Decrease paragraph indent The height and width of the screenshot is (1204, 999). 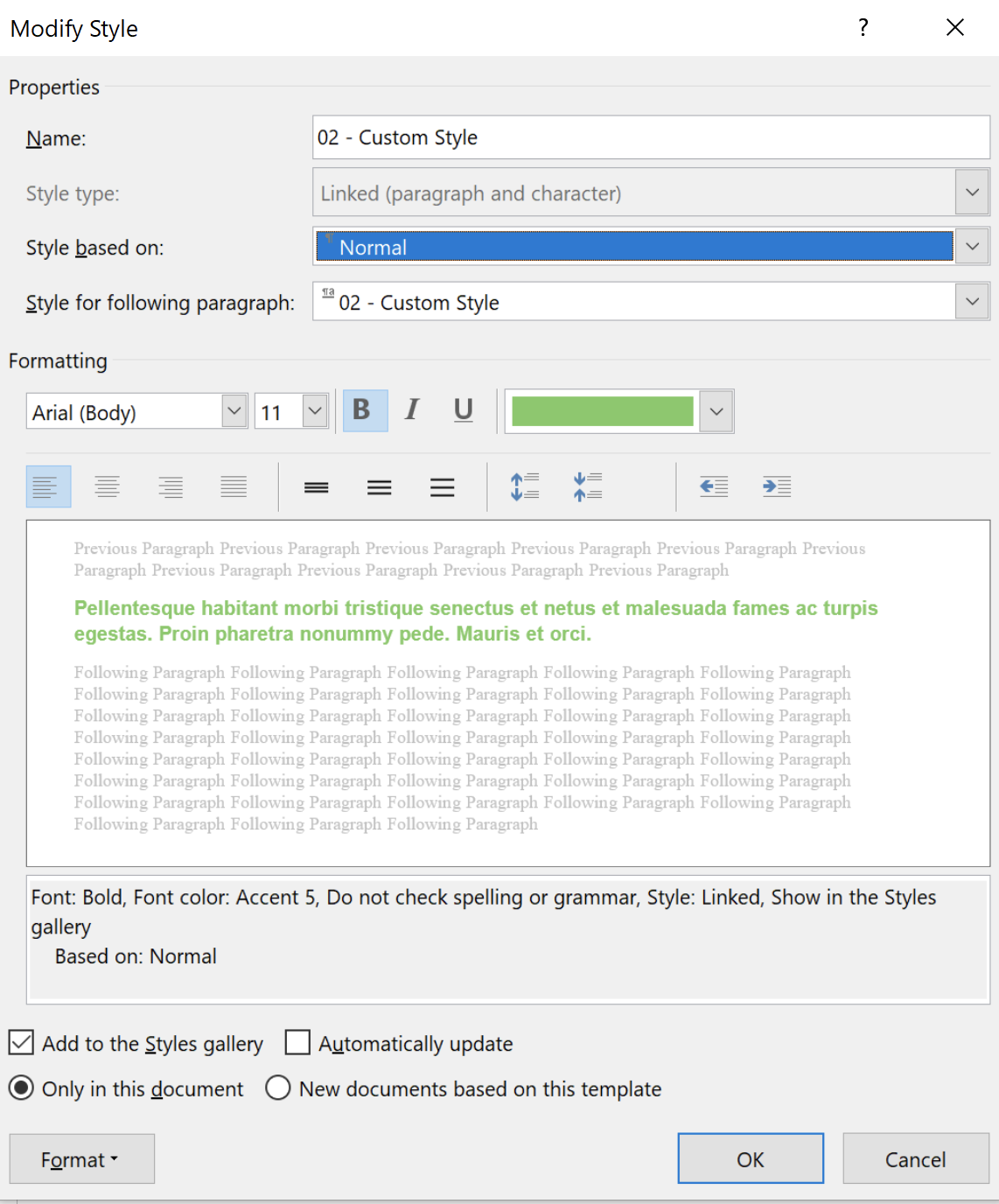coord(714,487)
